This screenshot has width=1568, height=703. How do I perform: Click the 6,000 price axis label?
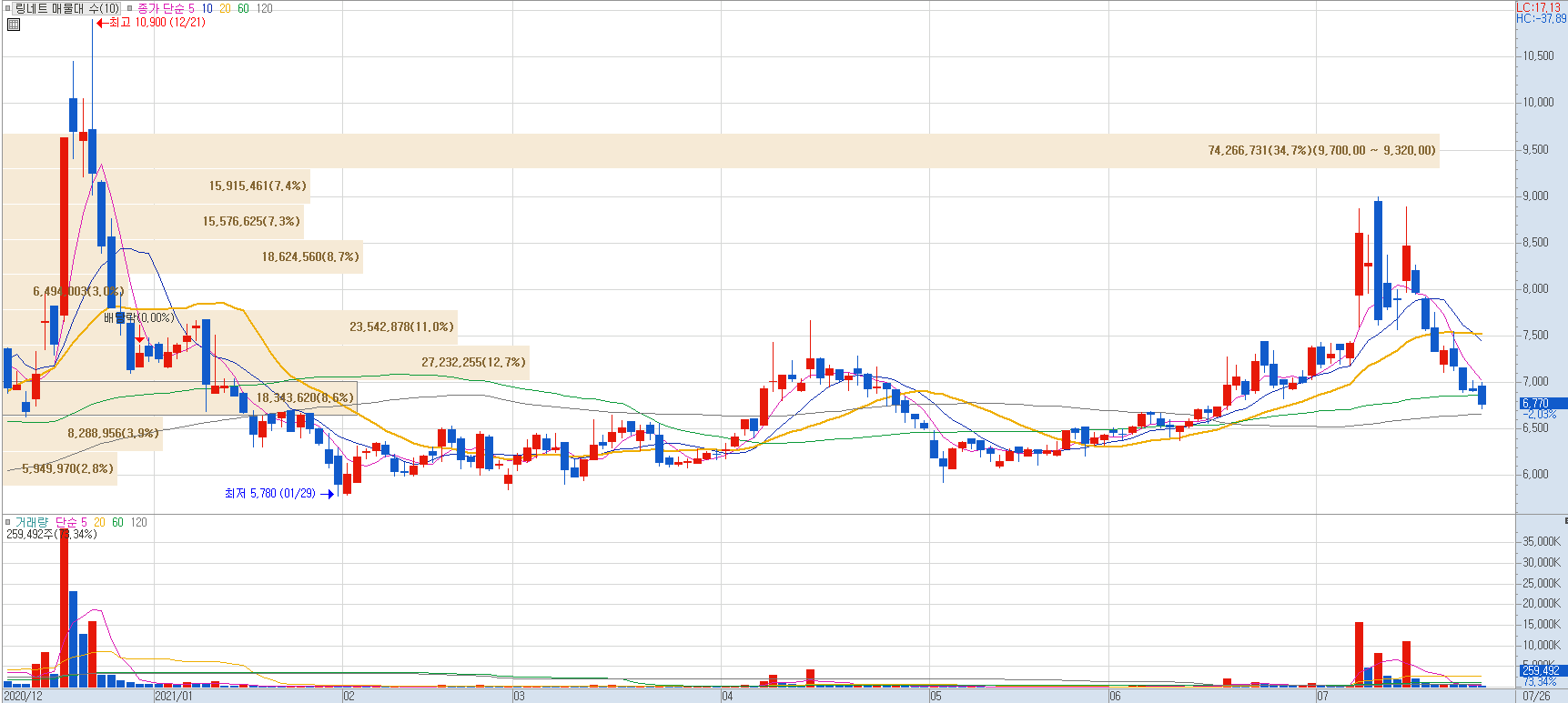[1536, 474]
